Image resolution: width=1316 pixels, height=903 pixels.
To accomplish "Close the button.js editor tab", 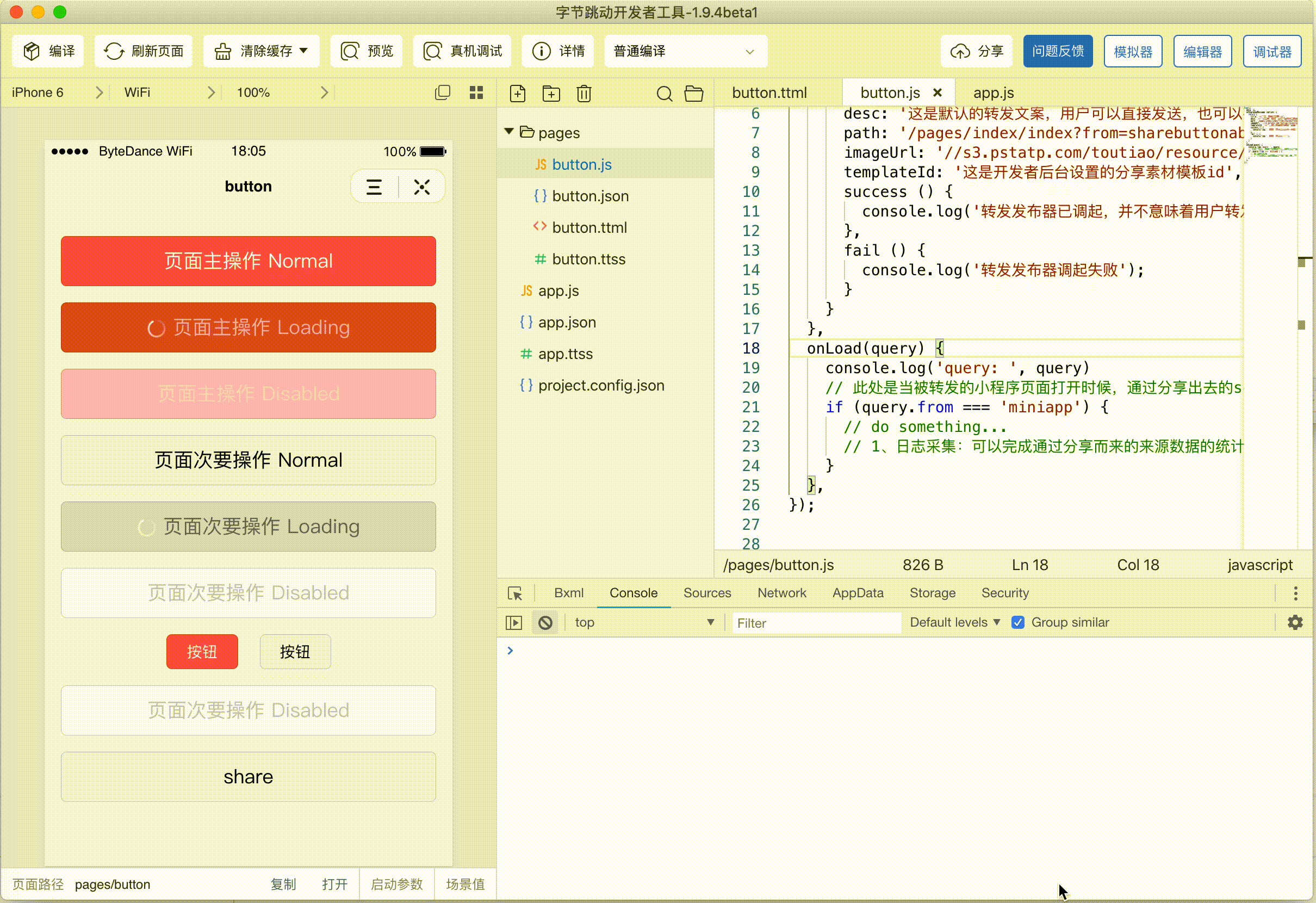I will coord(937,92).
